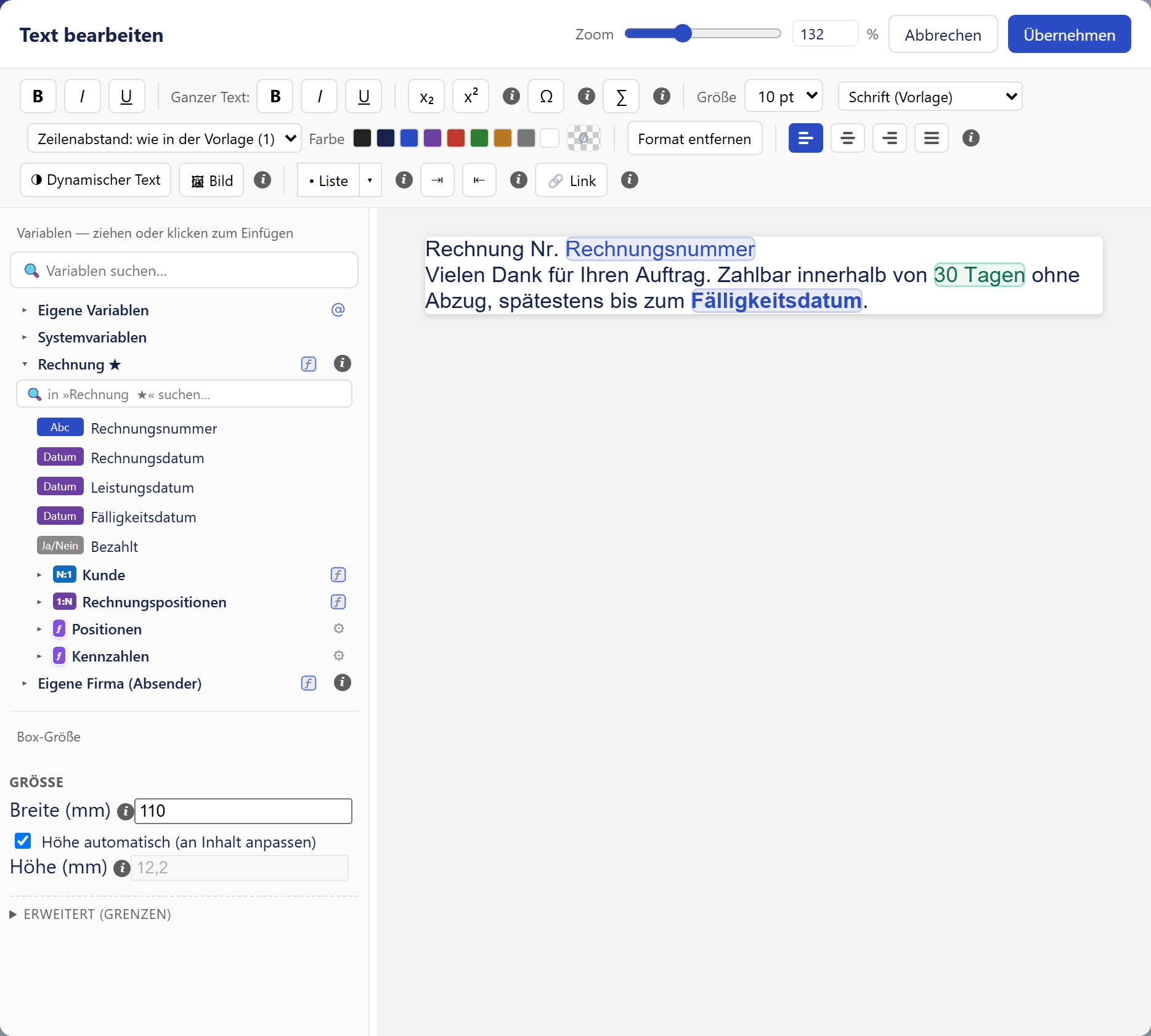The height and width of the screenshot is (1036, 1151).
Task: Open the Sigma formula button
Action: point(621,97)
